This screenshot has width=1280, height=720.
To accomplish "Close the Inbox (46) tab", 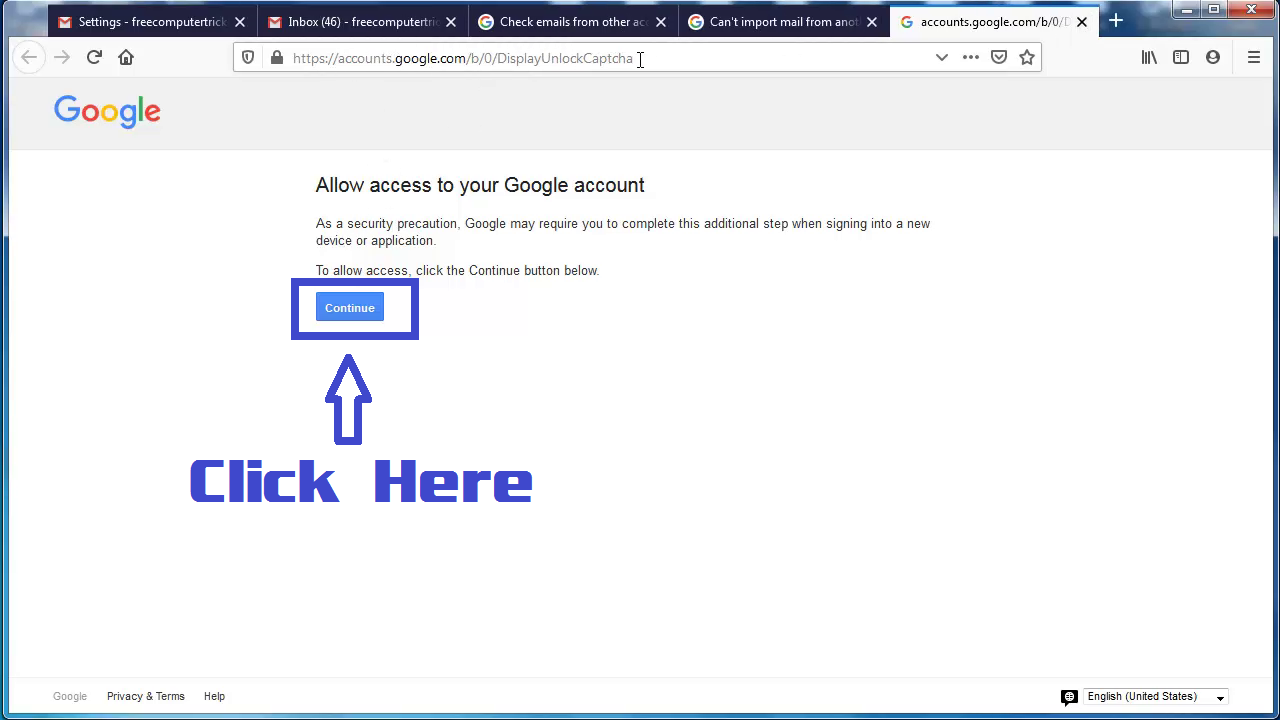I will tap(450, 22).
